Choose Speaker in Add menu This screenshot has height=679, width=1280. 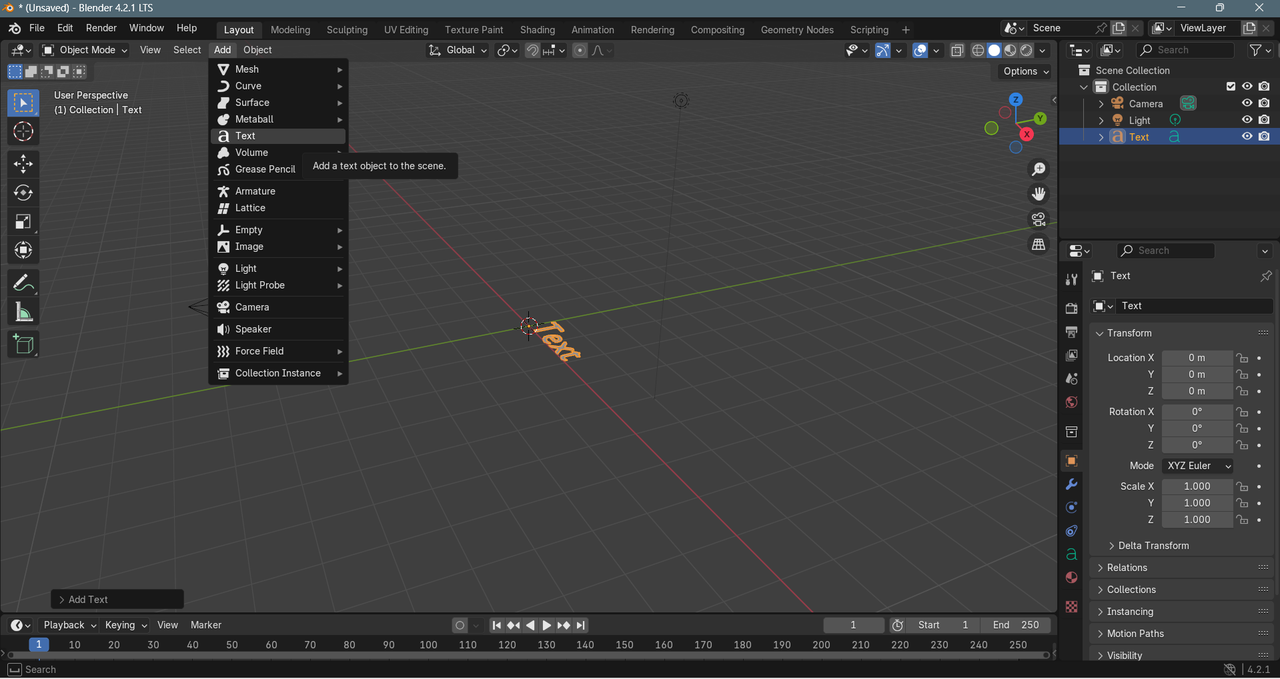coord(279,329)
